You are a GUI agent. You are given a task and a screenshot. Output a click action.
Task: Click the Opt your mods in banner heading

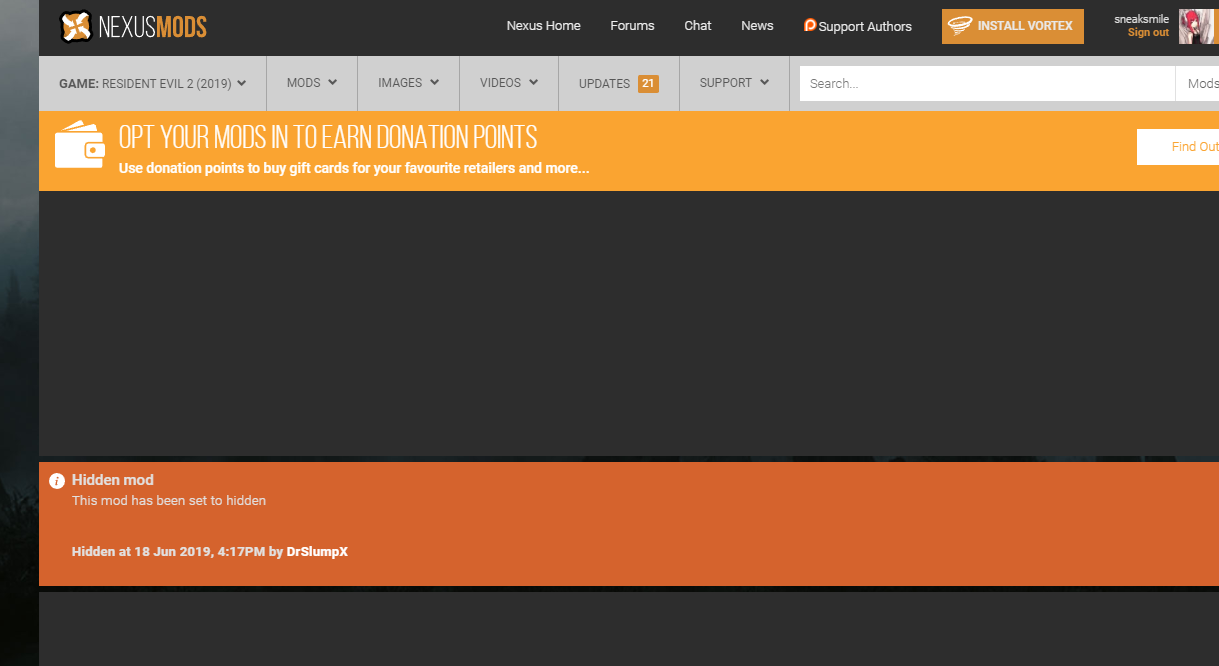click(x=328, y=138)
